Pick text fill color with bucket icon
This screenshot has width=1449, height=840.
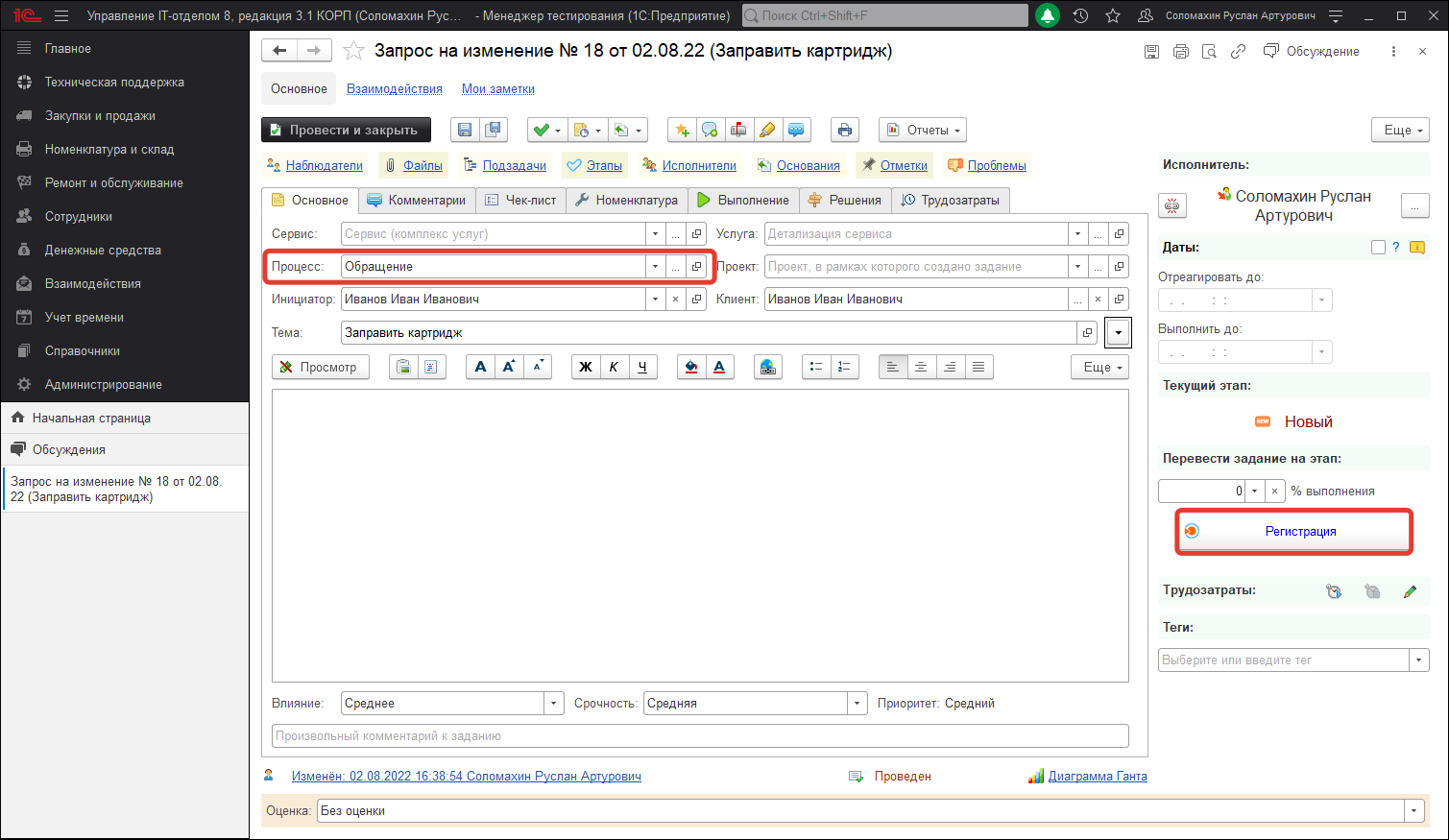690,367
